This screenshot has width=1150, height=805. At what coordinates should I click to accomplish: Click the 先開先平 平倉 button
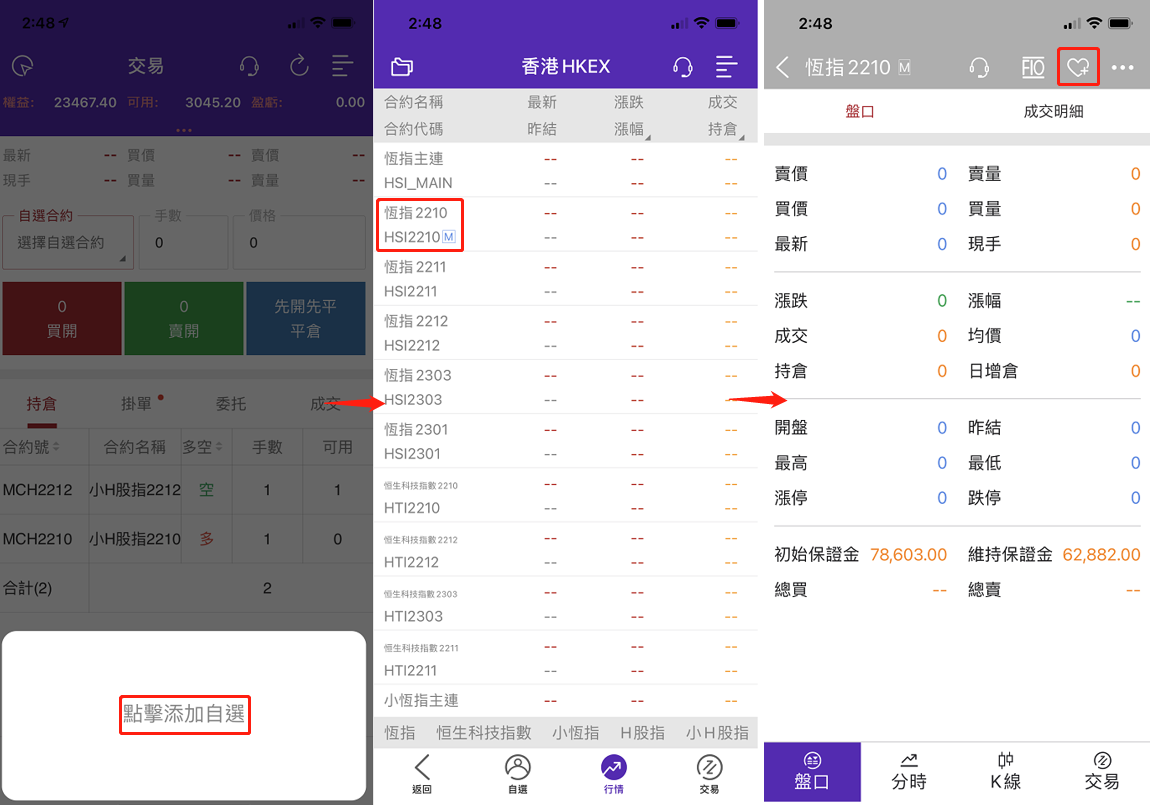tap(305, 318)
